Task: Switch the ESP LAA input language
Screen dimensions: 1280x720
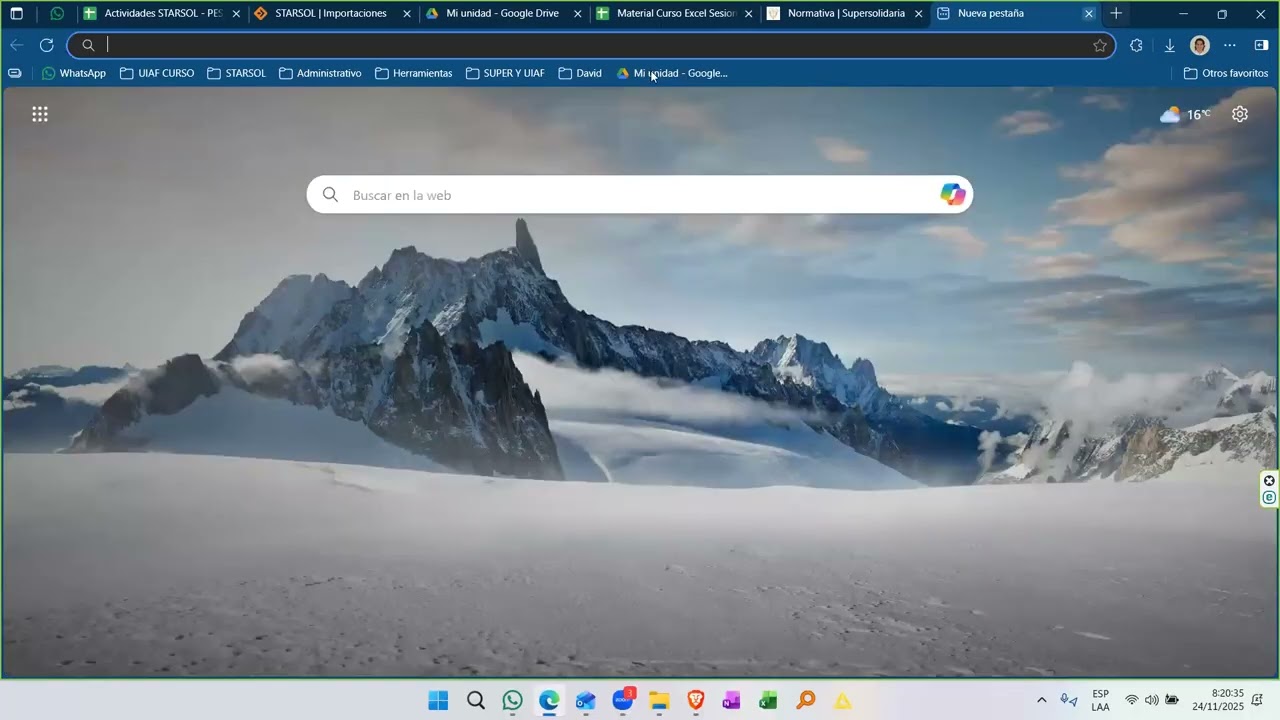Action: 1100,700
